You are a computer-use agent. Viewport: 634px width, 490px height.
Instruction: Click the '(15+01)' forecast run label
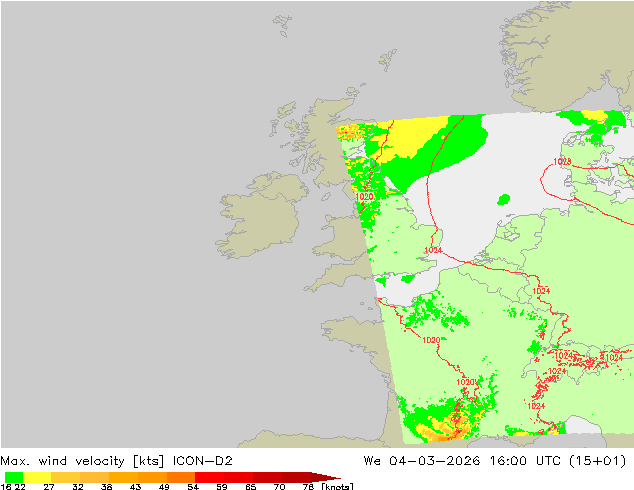tap(598, 461)
